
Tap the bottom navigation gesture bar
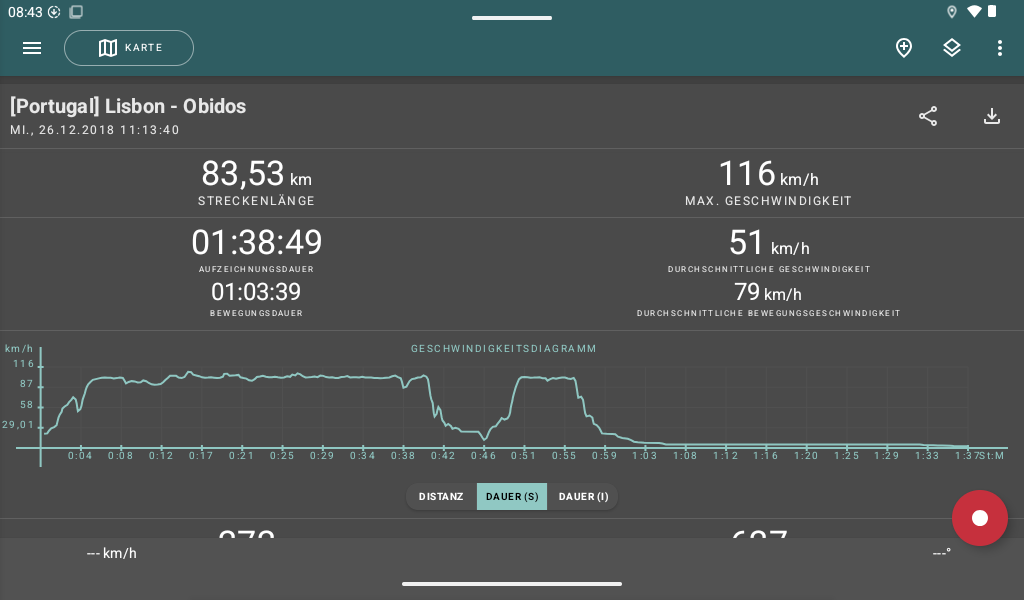(512, 584)
